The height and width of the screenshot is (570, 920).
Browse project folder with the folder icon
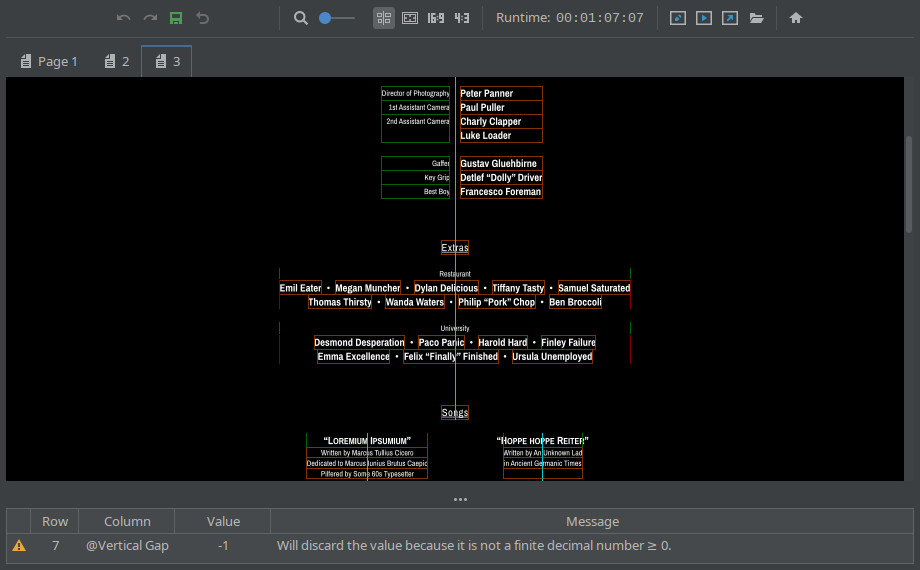pos(757,18)
